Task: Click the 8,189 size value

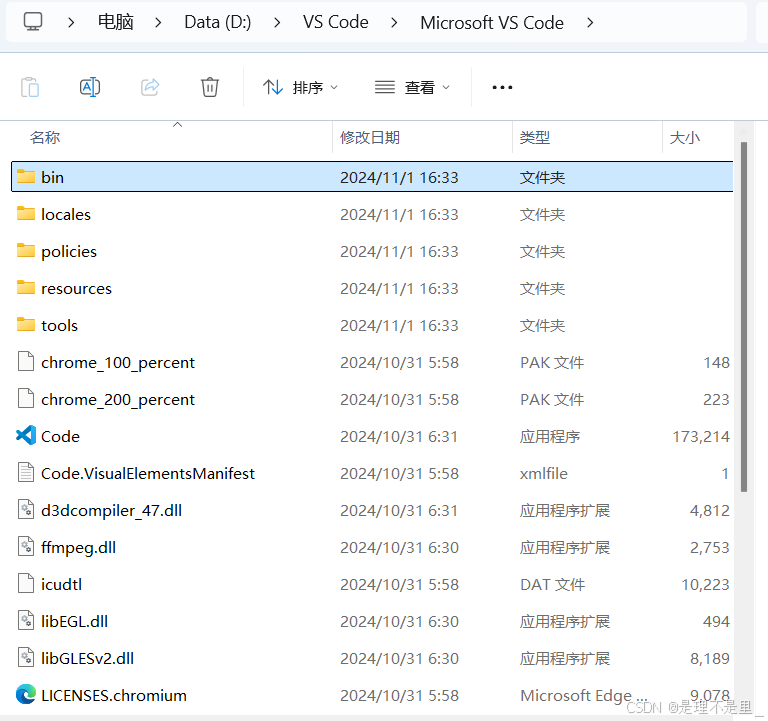Action: click(x=710, y=658)
